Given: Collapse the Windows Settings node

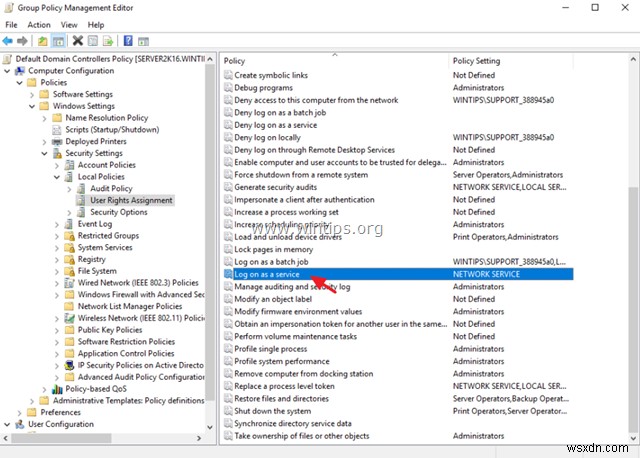Looking at the screenshot, I should point(32,107).
